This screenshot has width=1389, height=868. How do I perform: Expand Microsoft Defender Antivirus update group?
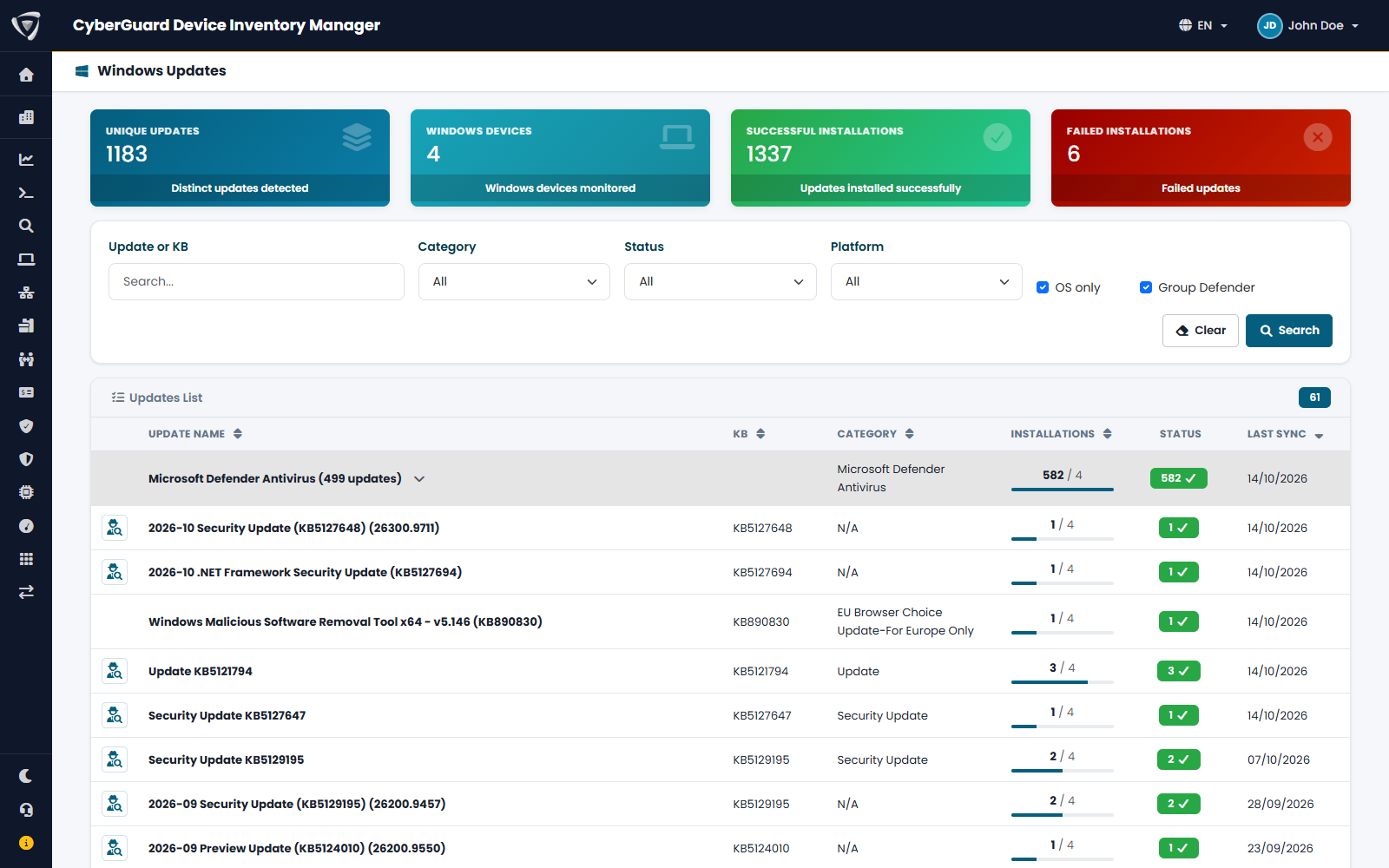[x=419, y=479]
